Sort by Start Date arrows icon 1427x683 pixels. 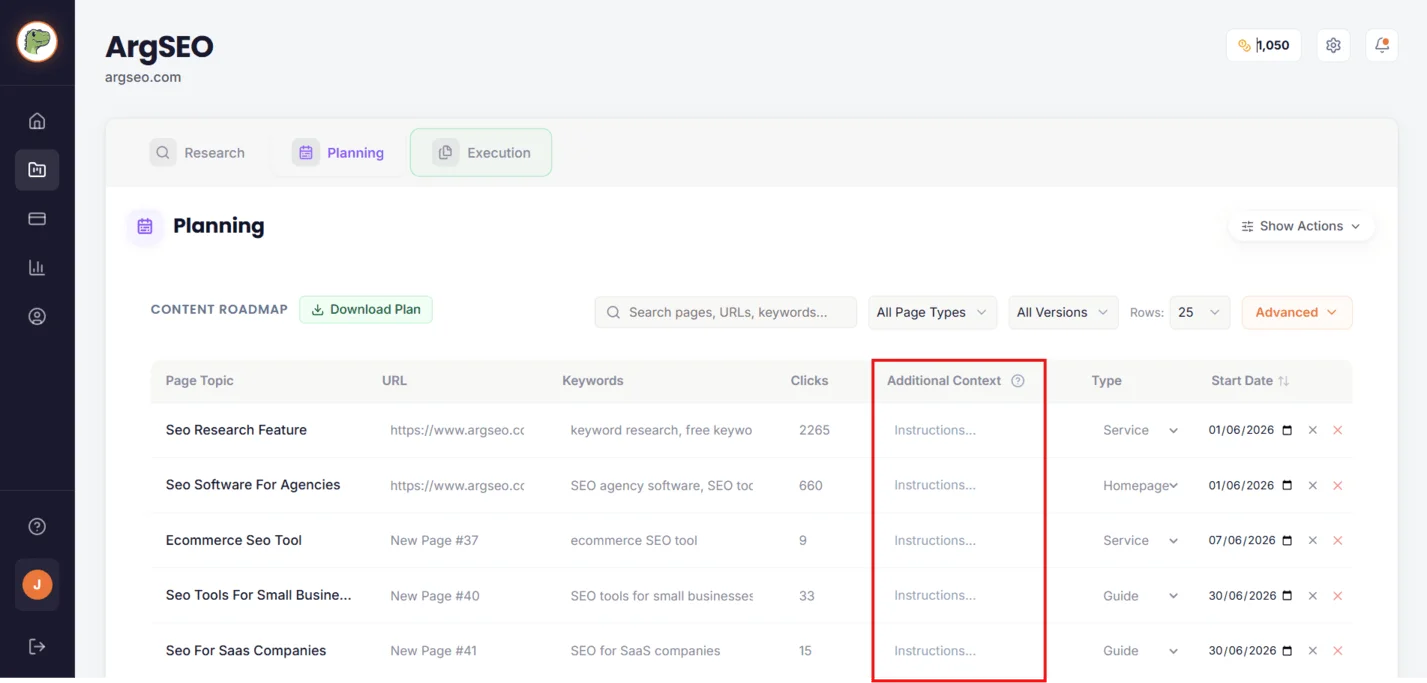(1284, 381)
